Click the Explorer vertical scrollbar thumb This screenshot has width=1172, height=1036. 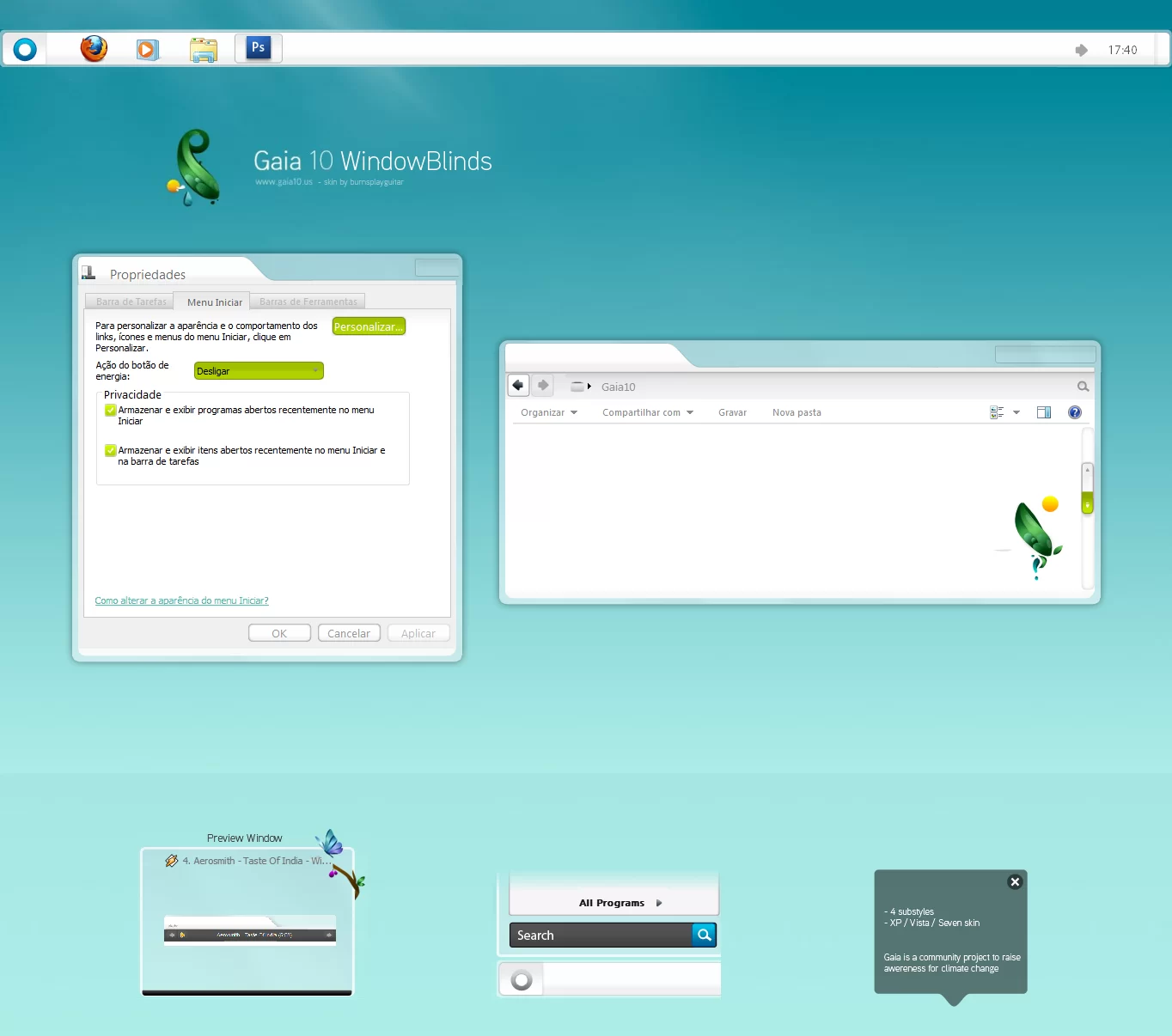click(x=1087, y=503)
